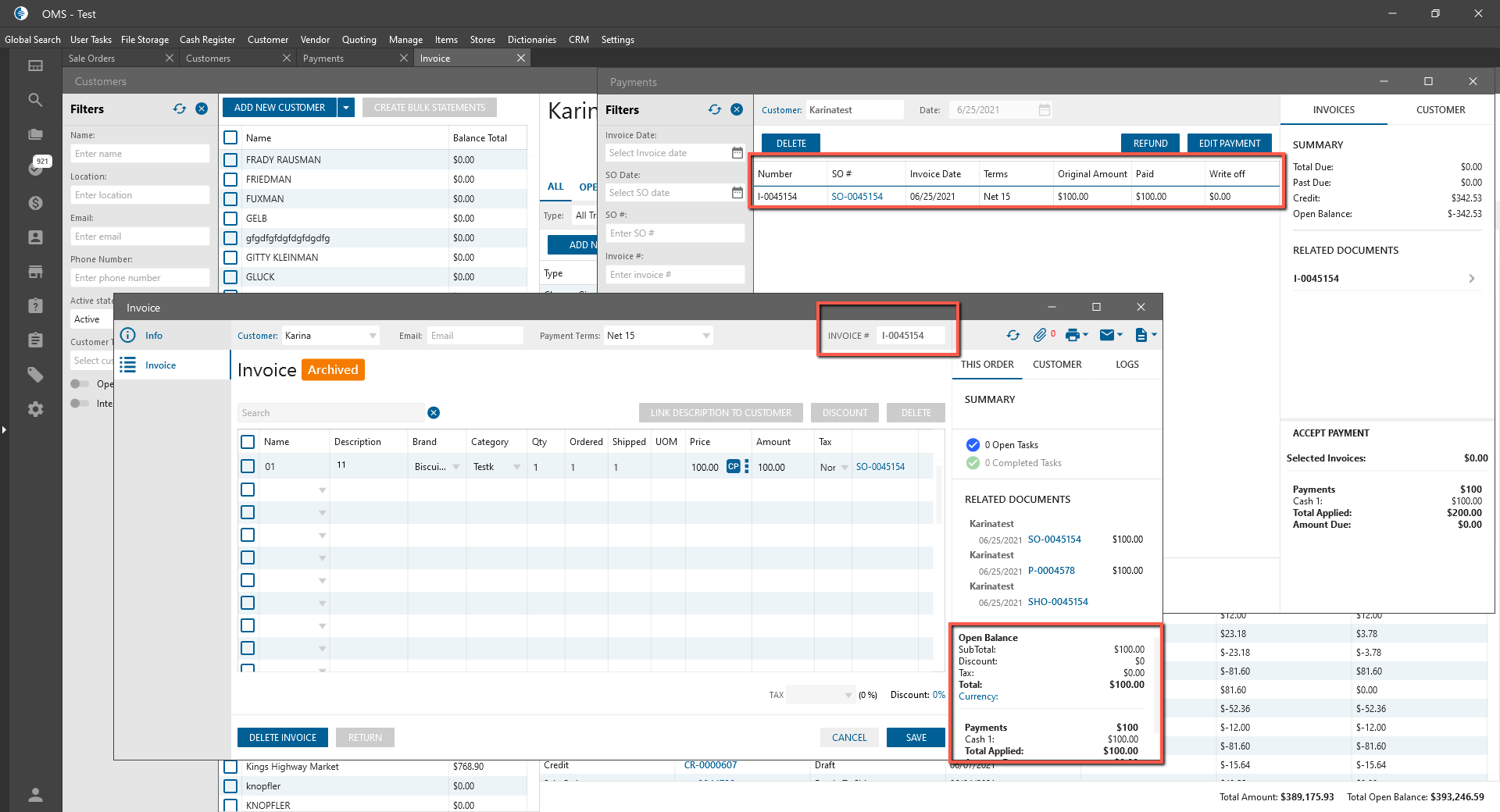Click the printer icon in Invoice window
This screenshot has width=1500, height=812.
[1072, 335]
